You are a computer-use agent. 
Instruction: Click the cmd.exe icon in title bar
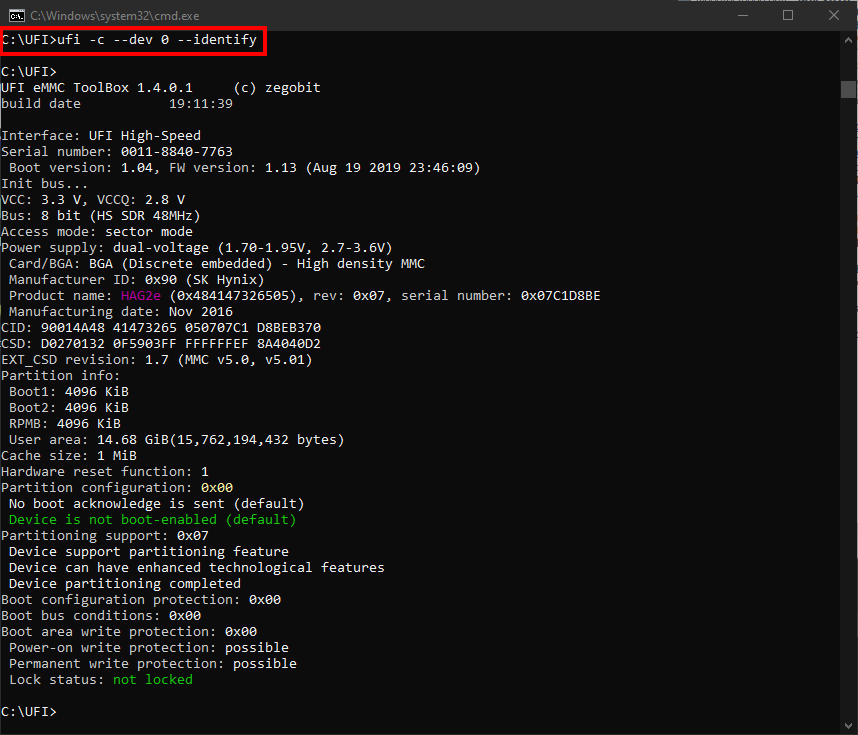point(15,16)
